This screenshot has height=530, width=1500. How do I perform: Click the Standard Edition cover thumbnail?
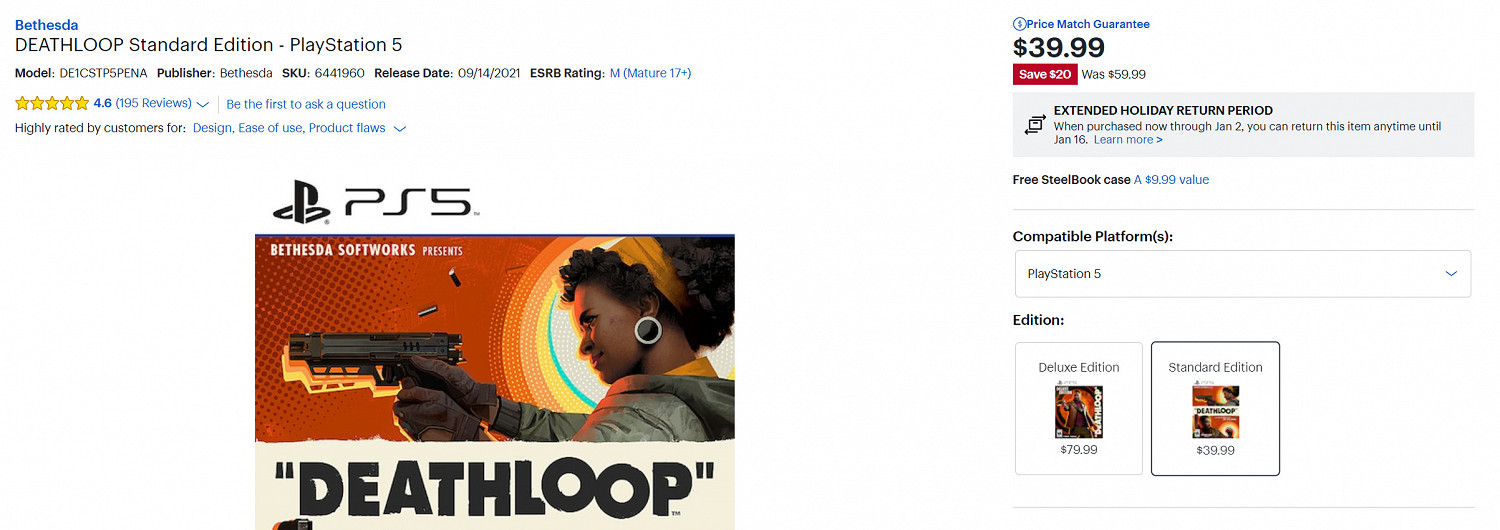click(1215, 412)
